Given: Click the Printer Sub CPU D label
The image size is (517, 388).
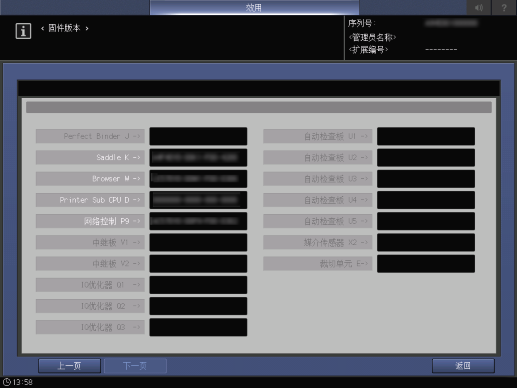Looking at the screenshot, I should tap(90, 200).
